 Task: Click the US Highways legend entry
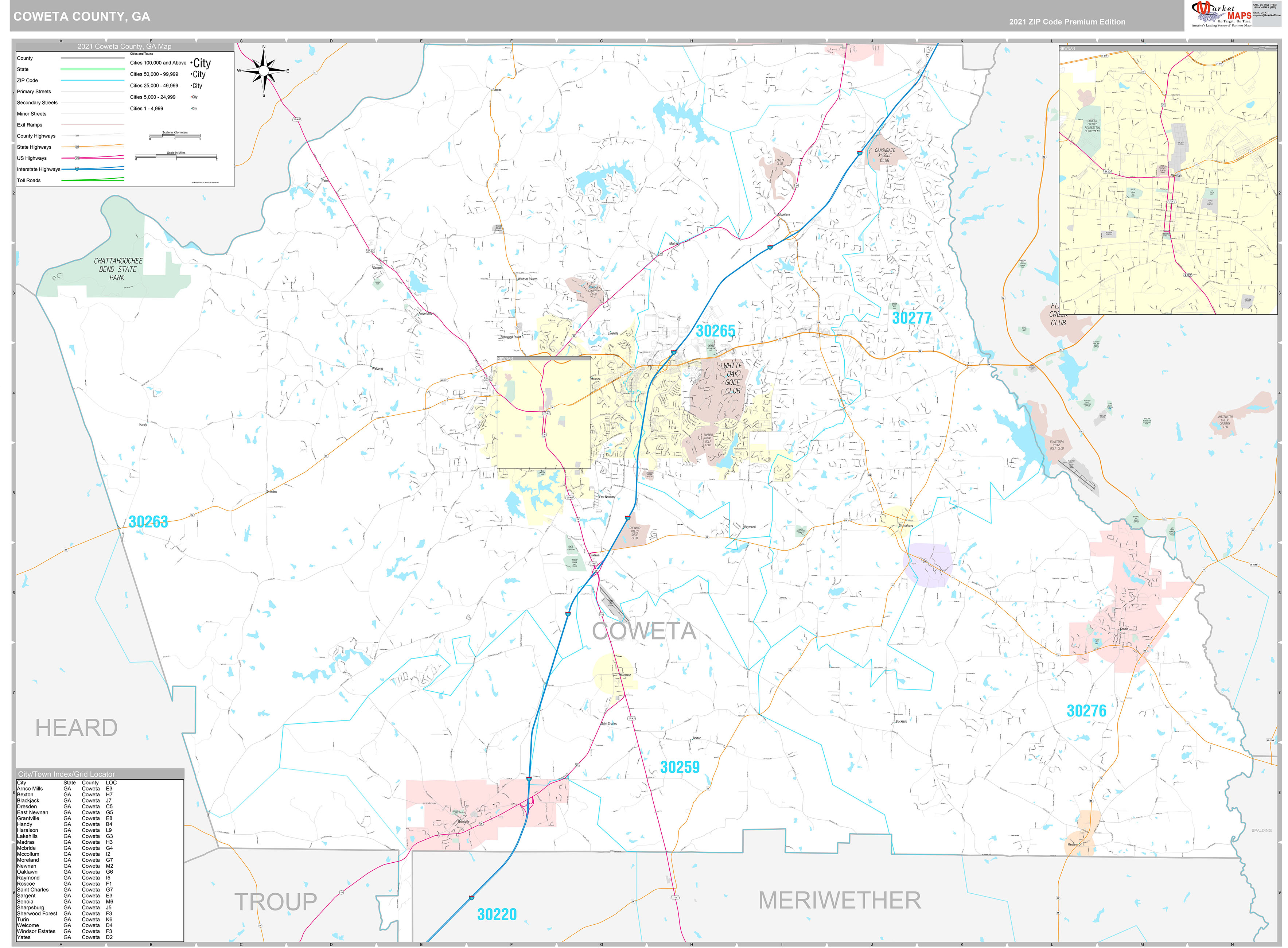coord(32,158)
